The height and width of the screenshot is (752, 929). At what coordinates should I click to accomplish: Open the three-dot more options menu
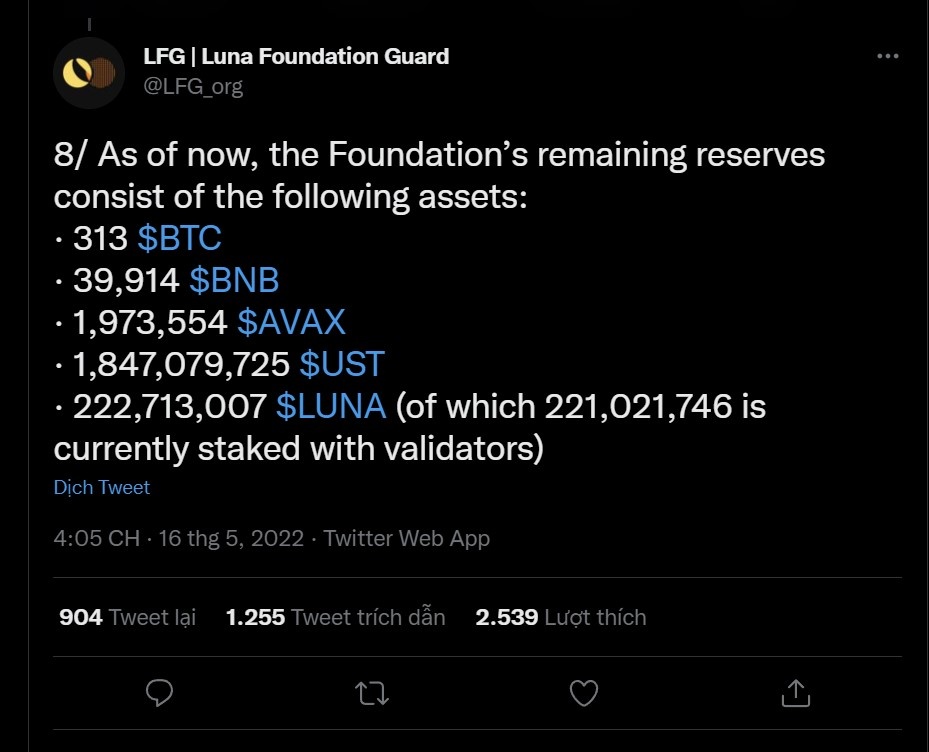coord(887,57)
